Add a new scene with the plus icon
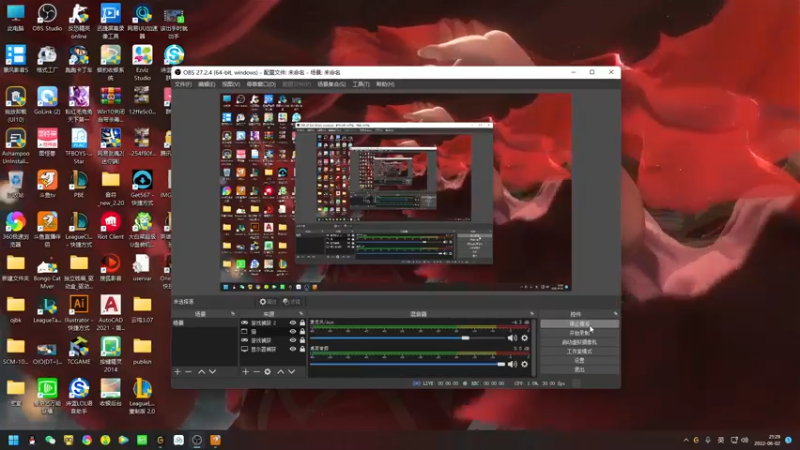The width and height of the screenshot is (800, 450). click(178, 371)
